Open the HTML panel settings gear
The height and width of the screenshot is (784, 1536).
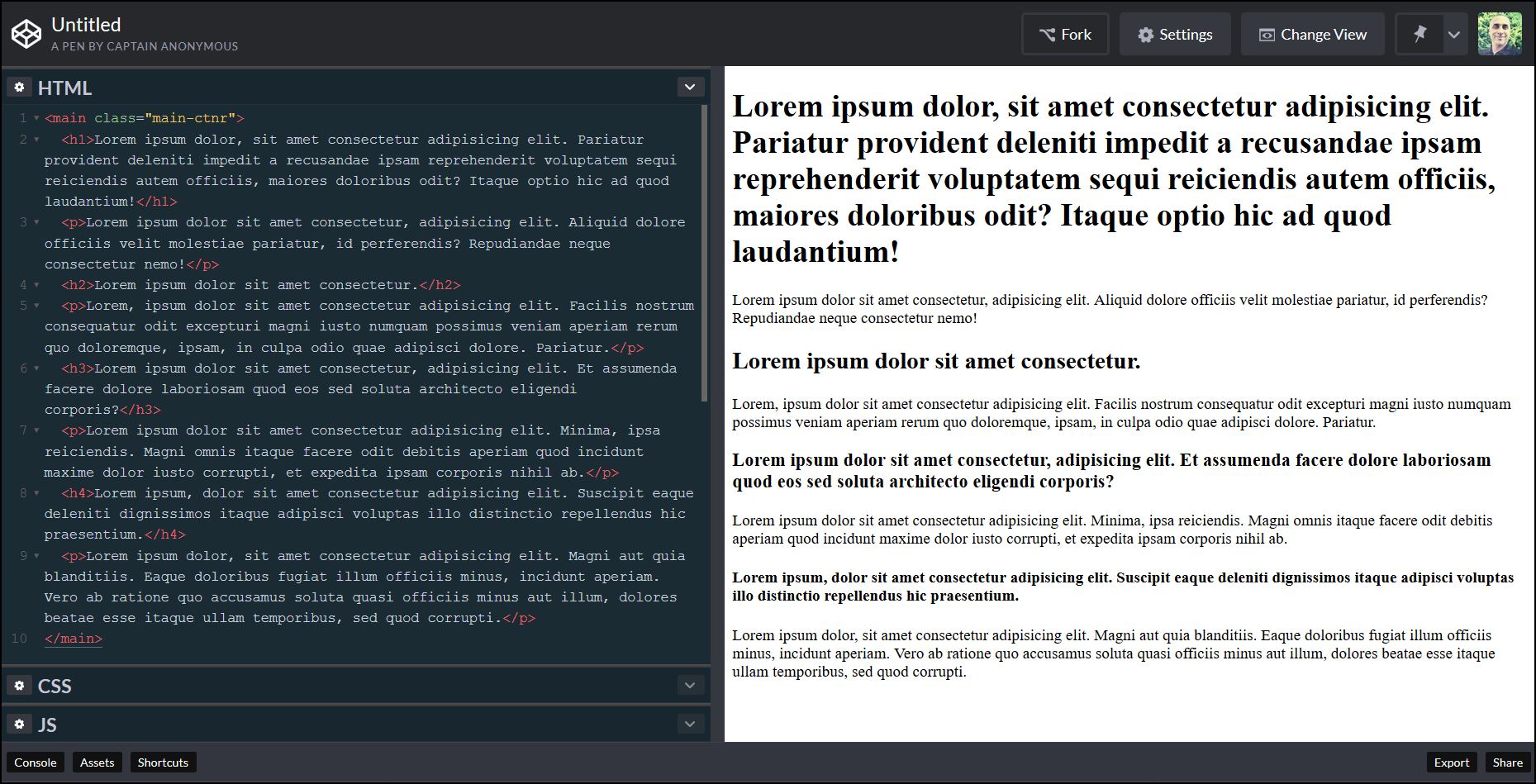click(x=18, y=86)
